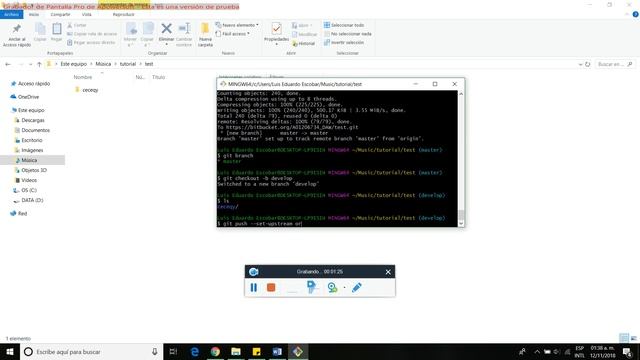Image resolution: width=640 pixels, height=360 pixels.
Task: Open Word from the taskbar
Action: coord(277,351)
